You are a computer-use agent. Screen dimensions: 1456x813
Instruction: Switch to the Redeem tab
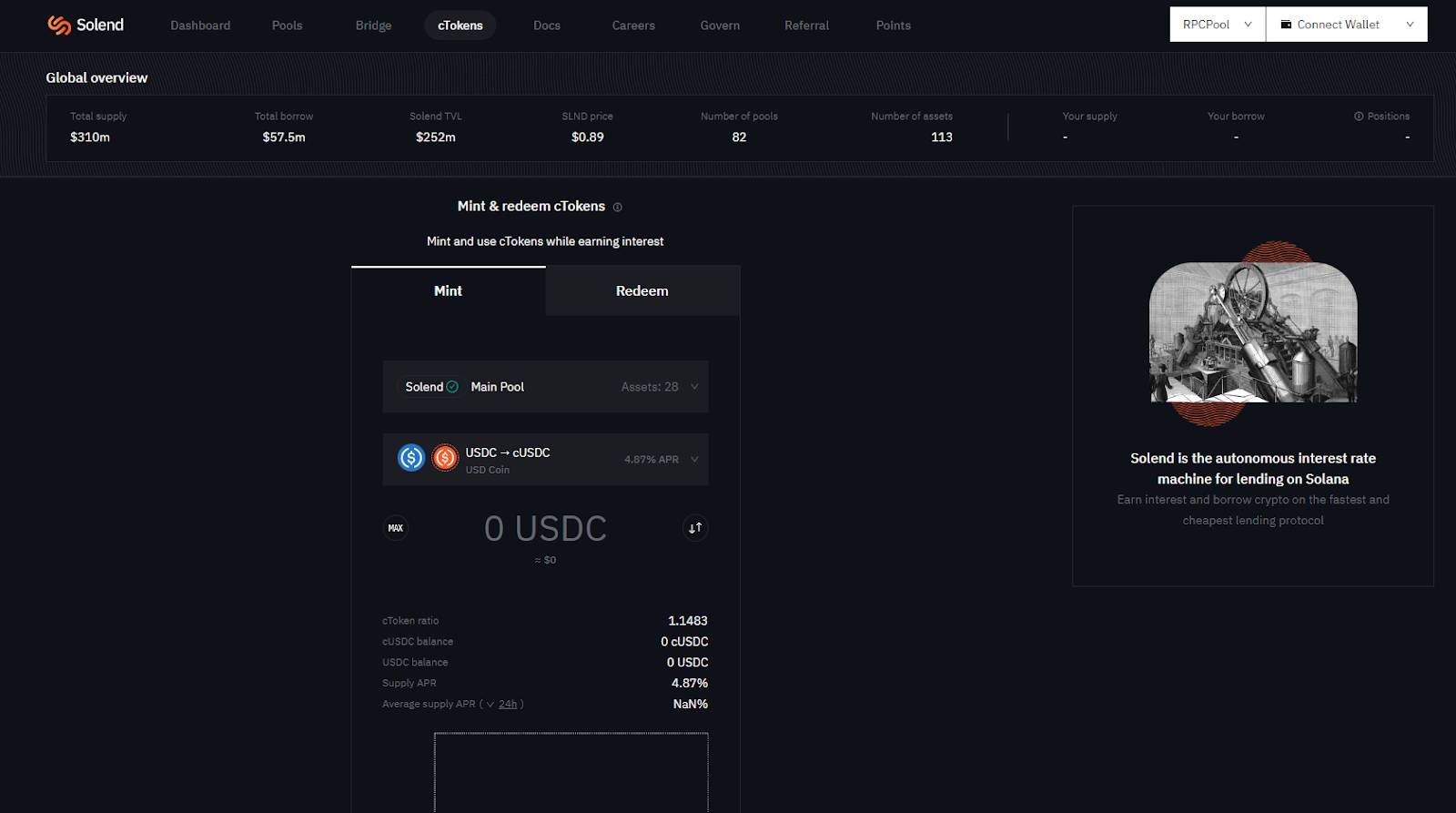pos(642,291)
